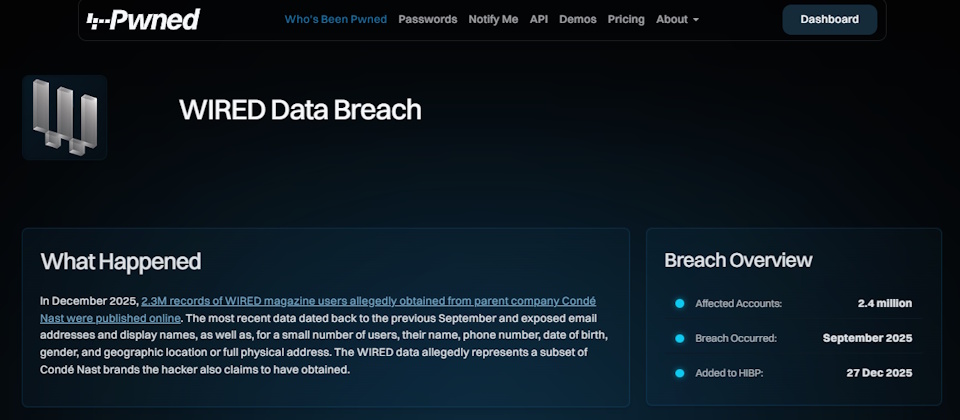The height and width of the screenshot is (420, 960).
Task: Open the Who's Been Pwned page
Action: [x=335, y=19]
